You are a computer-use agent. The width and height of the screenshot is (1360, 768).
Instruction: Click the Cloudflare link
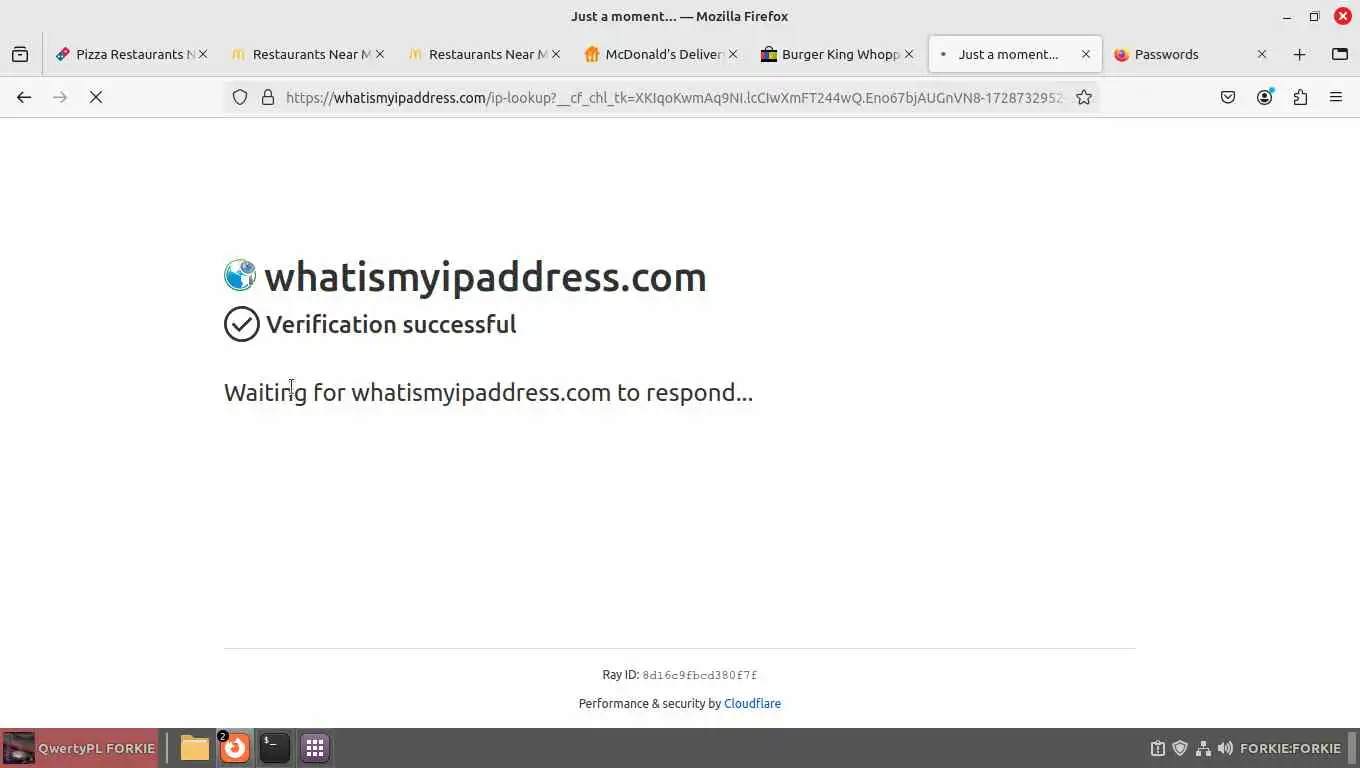click(752, 703)
